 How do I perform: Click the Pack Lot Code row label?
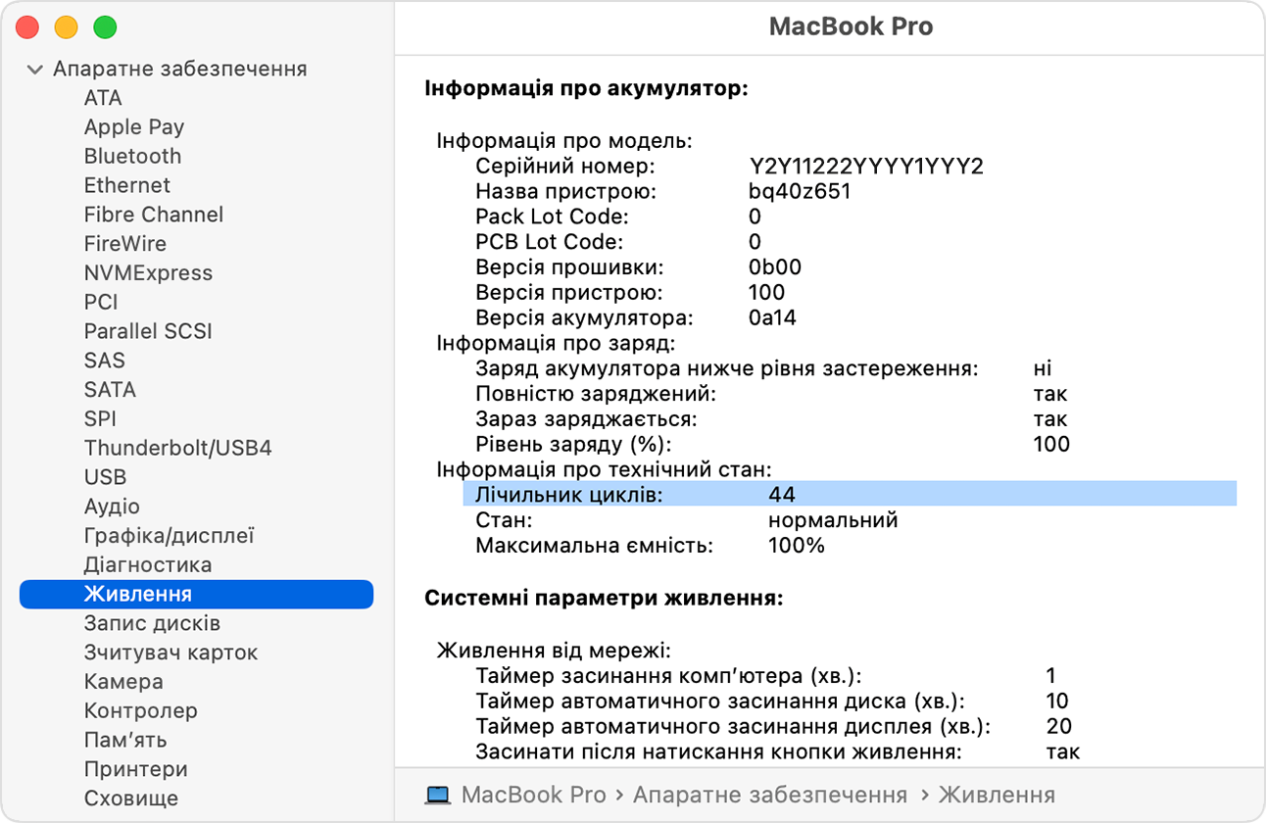coord(552,217)
